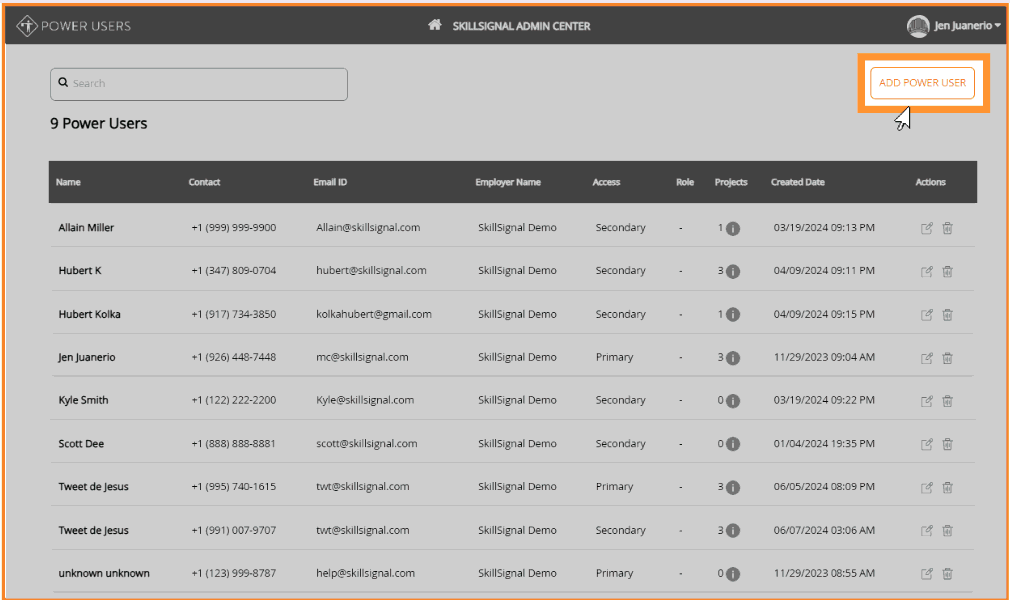Click the name Scott Dee
Viewport: 1010px width, 600px height.
coord(81,443)
